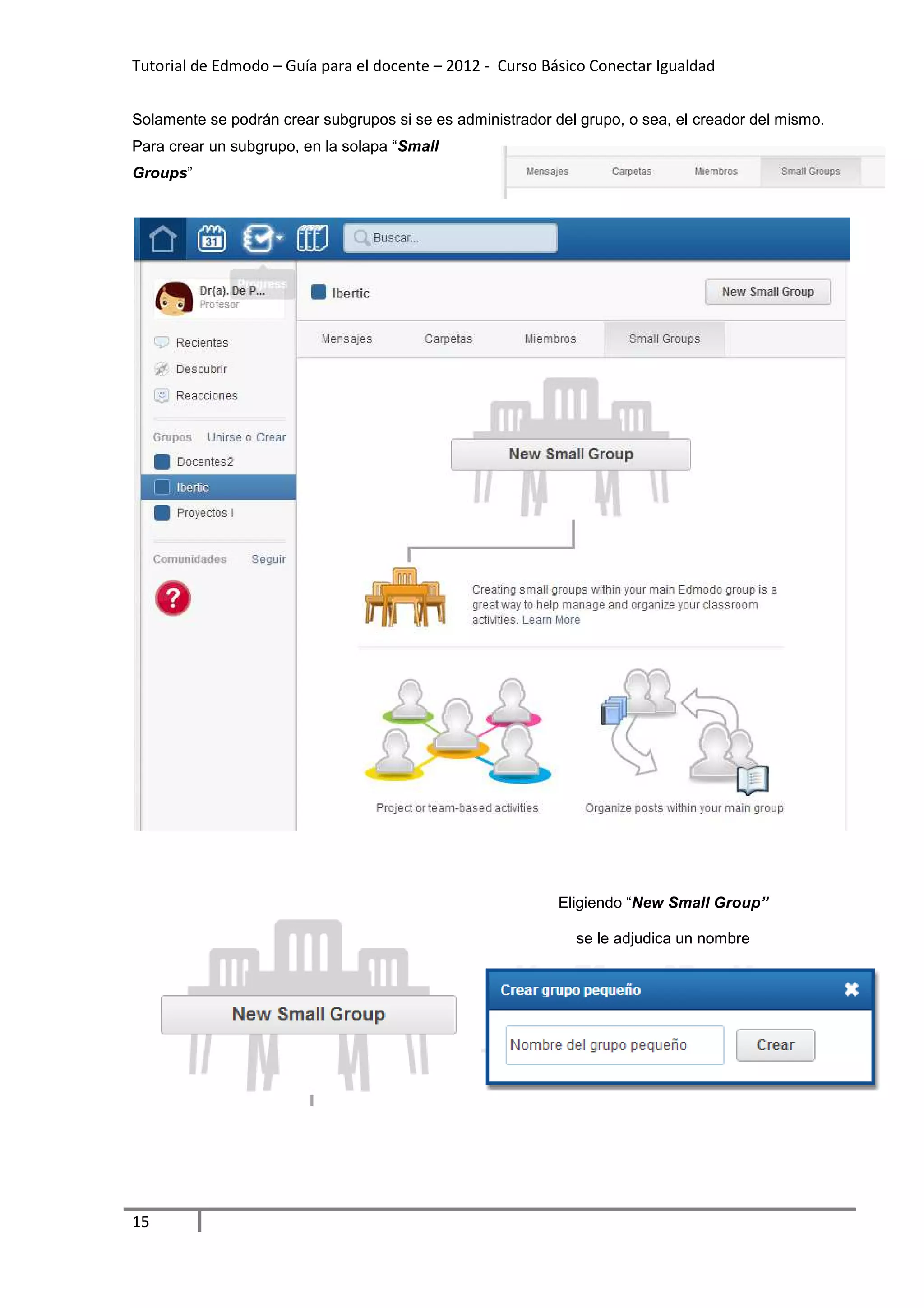
Task: Click Carpetas in the top-right tab snippet
Action: coord(631,172)
